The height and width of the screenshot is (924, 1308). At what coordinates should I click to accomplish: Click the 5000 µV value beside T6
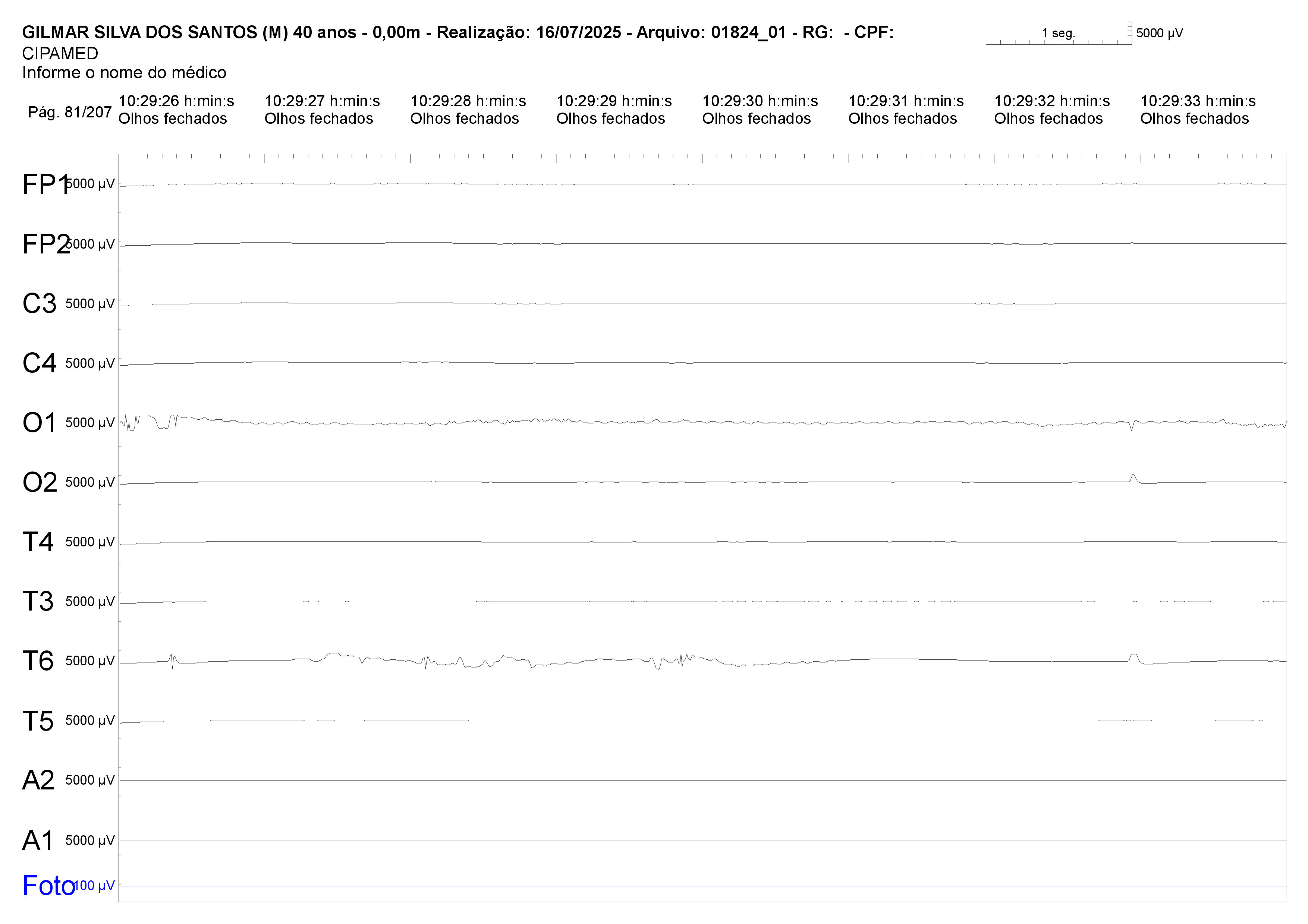tap(90, 661)
